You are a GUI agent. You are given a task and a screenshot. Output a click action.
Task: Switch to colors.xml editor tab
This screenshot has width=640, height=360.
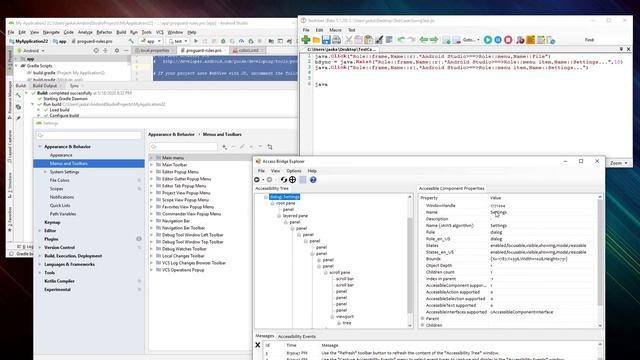pos(248,50)
